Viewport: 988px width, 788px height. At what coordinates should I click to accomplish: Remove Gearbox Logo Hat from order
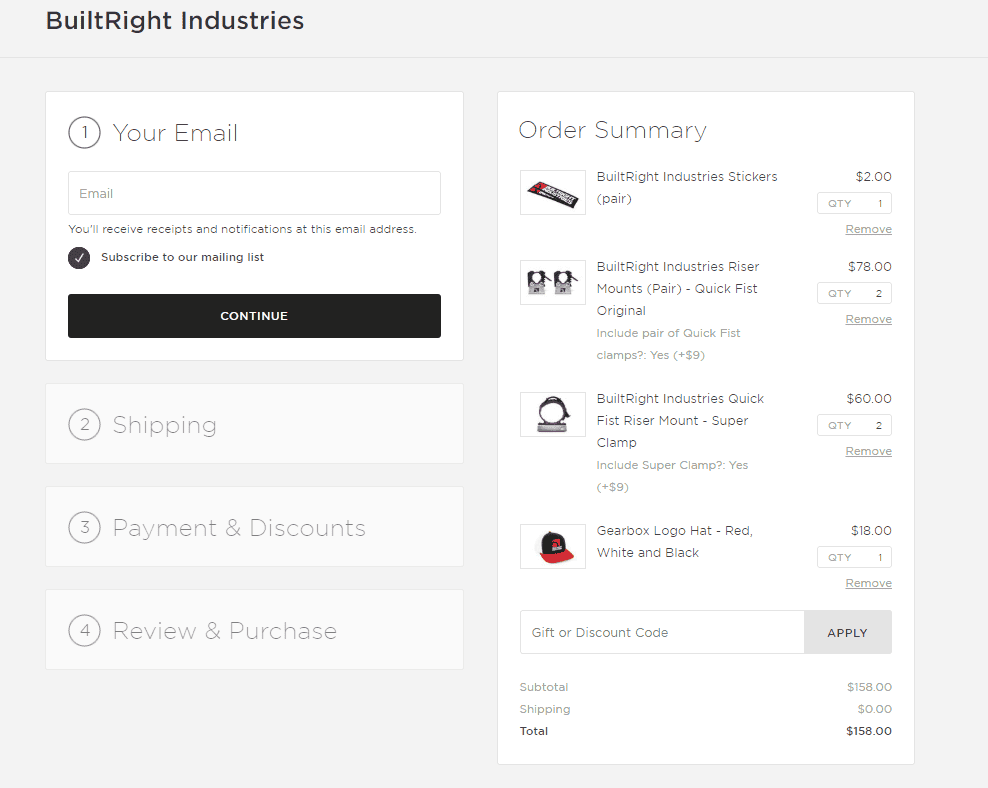pyautogui.click(x=868, y=583)
